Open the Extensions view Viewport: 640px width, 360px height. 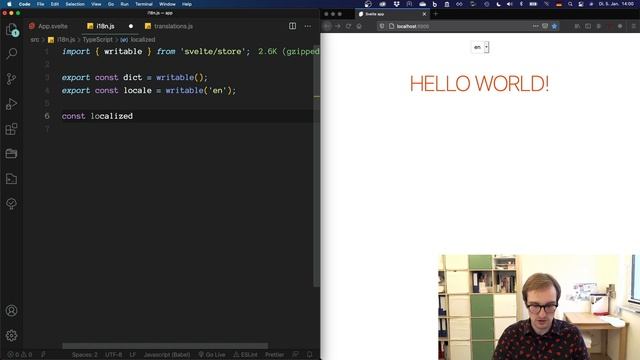click(x=11, y=129)
